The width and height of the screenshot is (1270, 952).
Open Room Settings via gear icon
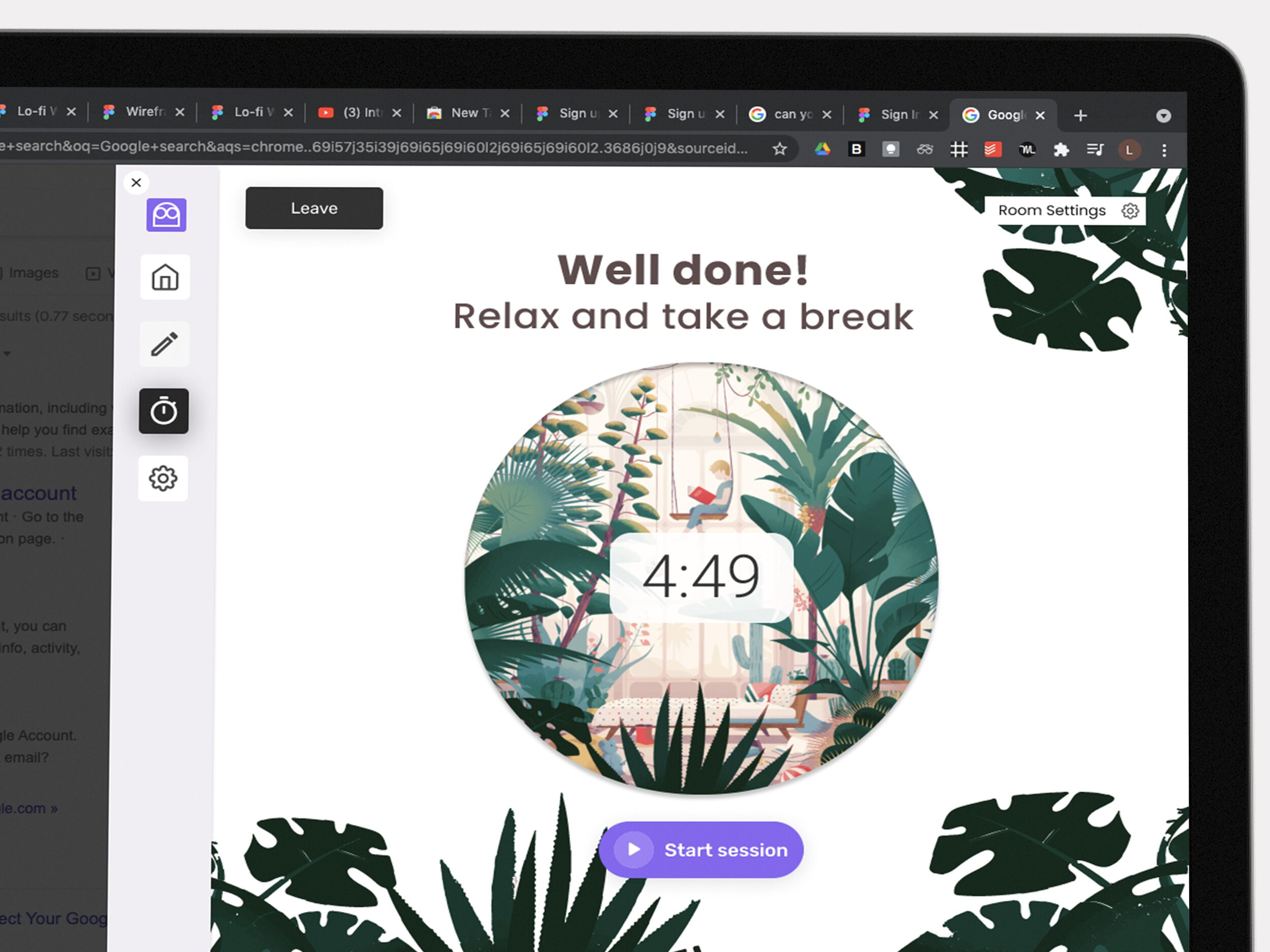1131,210
